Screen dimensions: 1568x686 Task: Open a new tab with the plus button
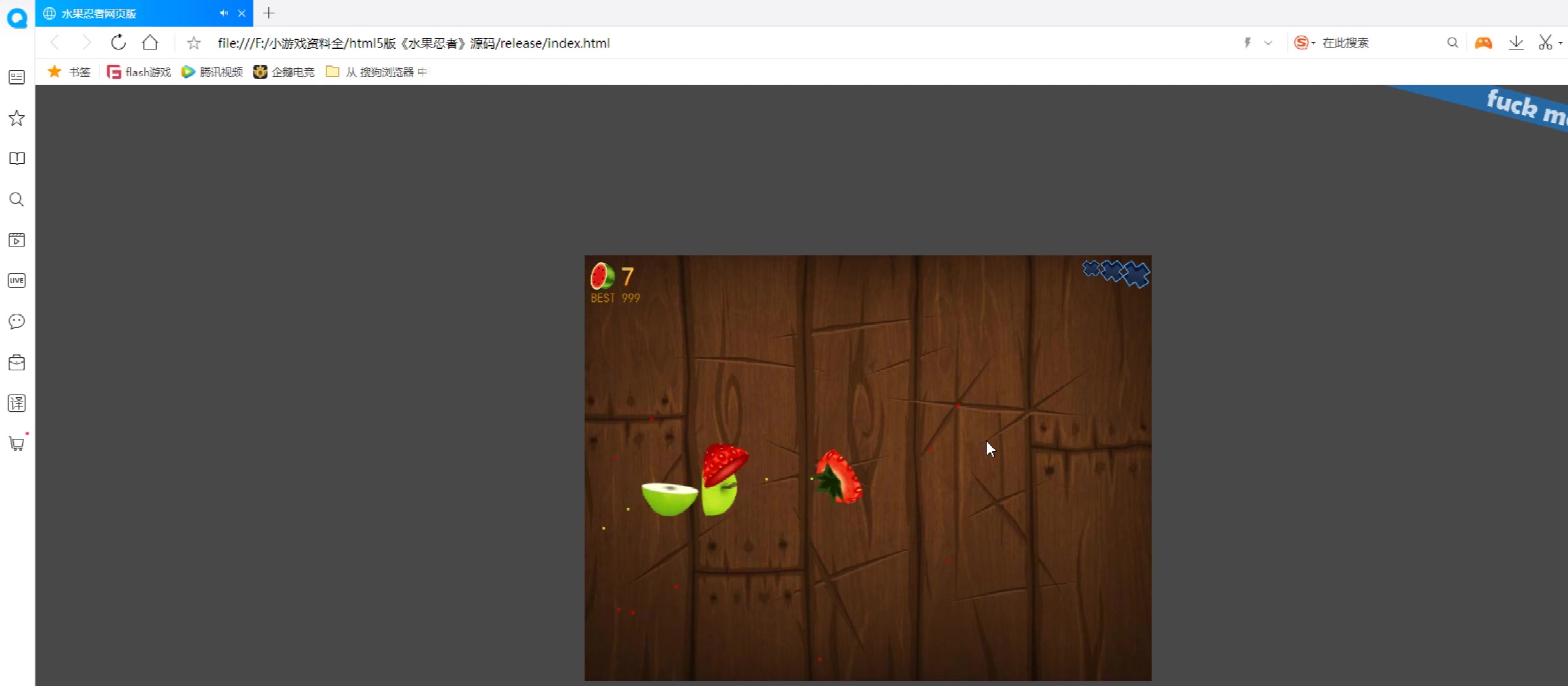269,13
